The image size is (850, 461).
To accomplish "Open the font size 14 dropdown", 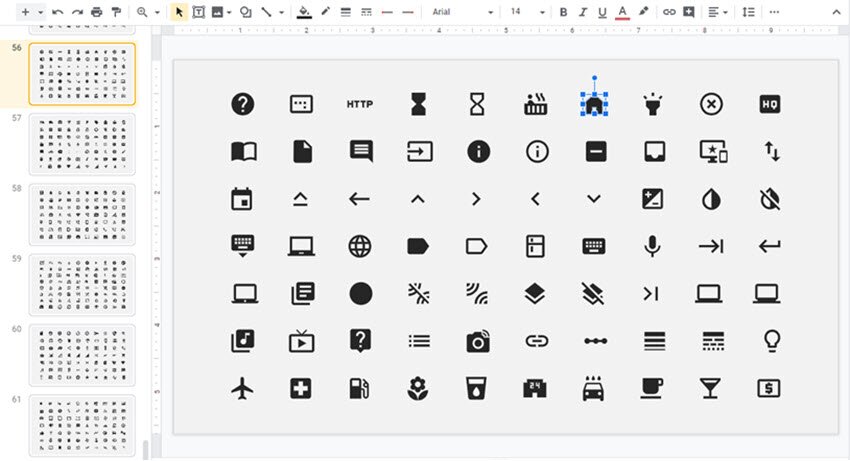I will click(527, 12).
